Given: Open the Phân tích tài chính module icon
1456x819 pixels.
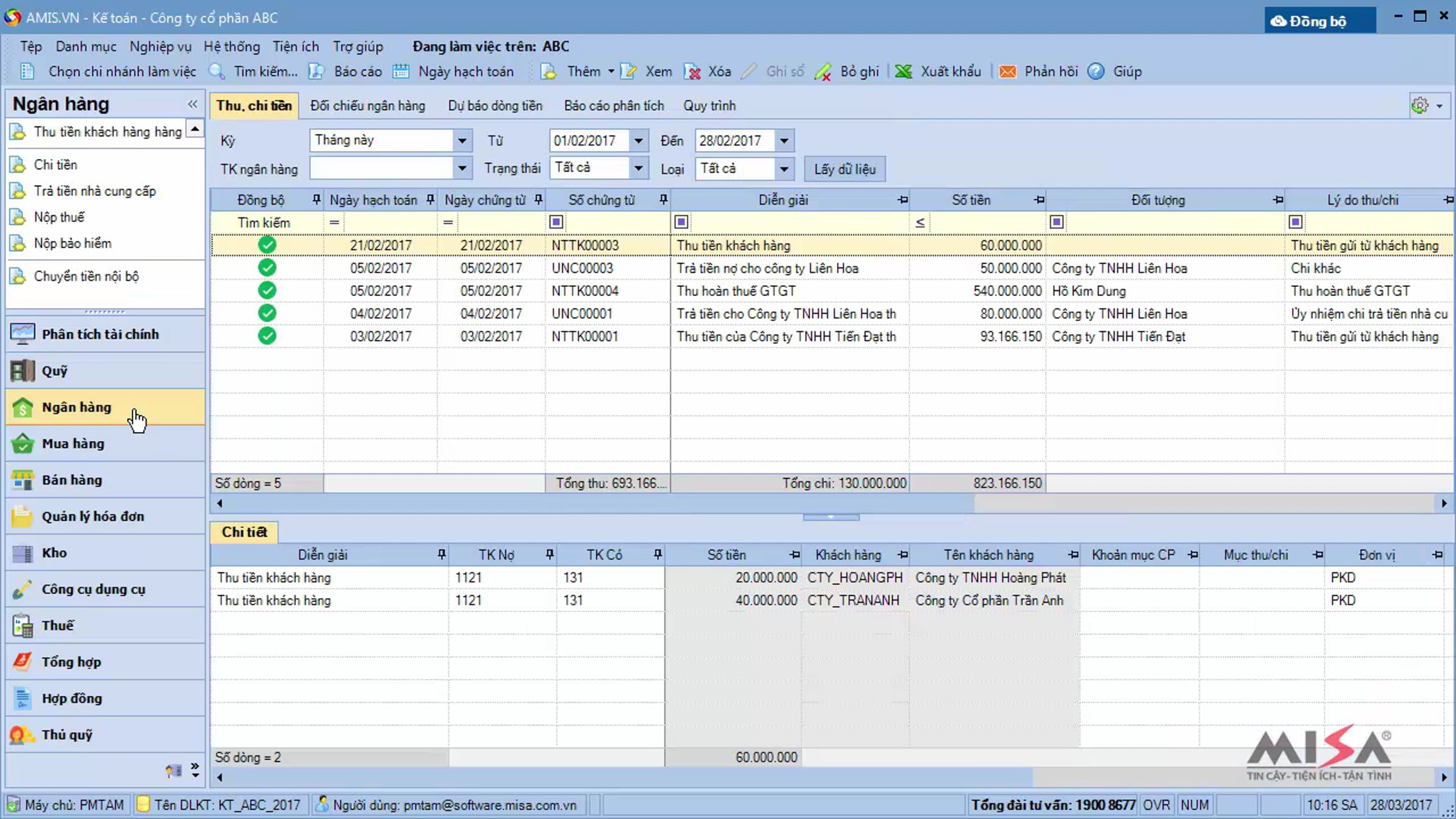Looking at the screenshot, I should click(x=22, y=334).
